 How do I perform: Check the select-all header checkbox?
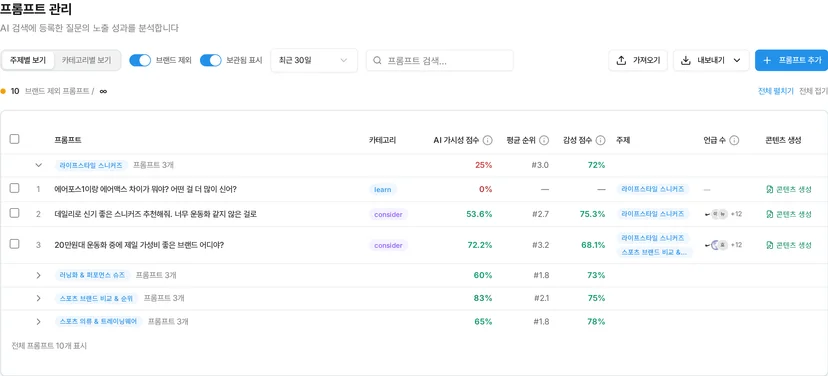click(15, 139)
